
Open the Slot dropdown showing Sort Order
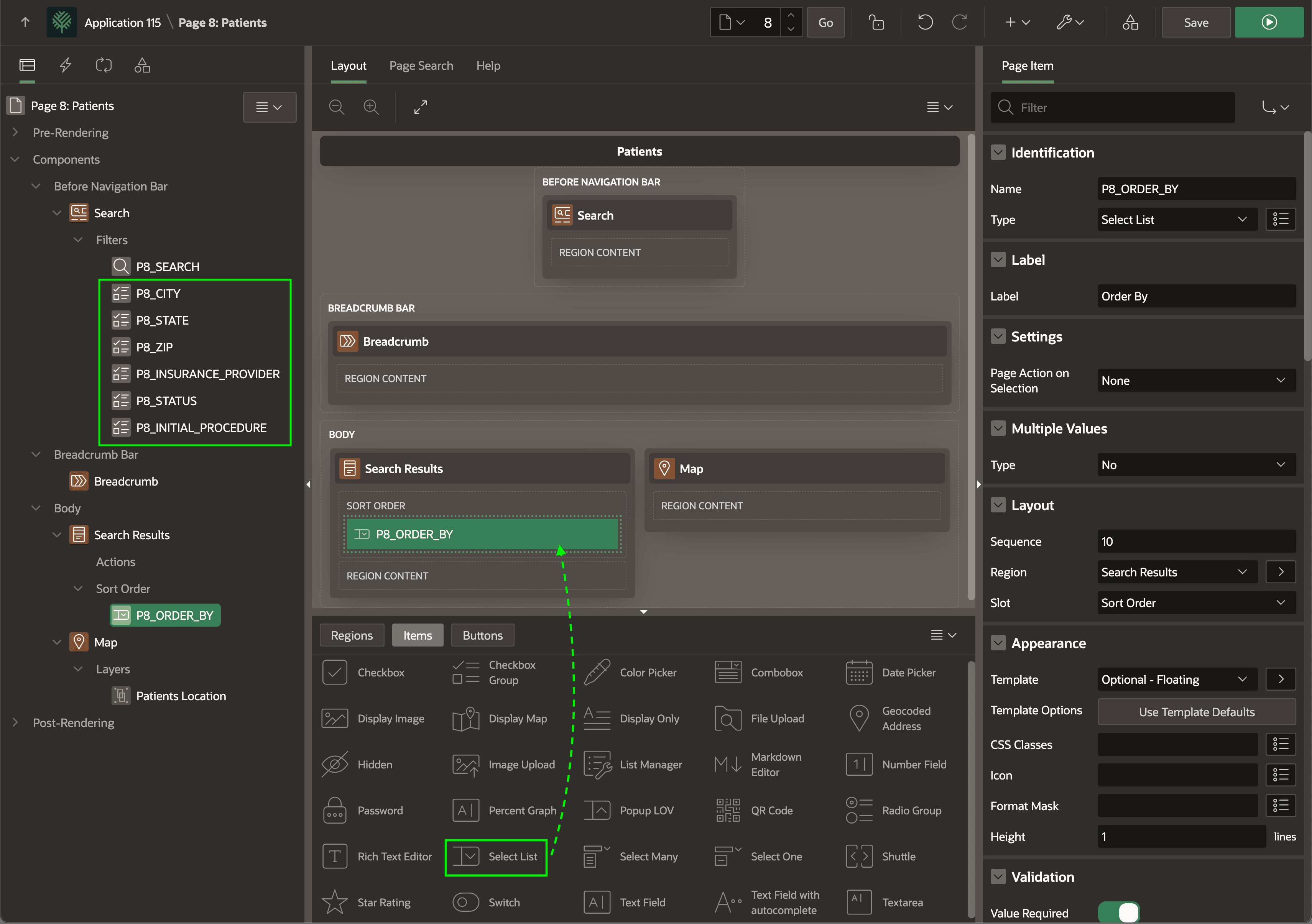[x=1196, y=602]
